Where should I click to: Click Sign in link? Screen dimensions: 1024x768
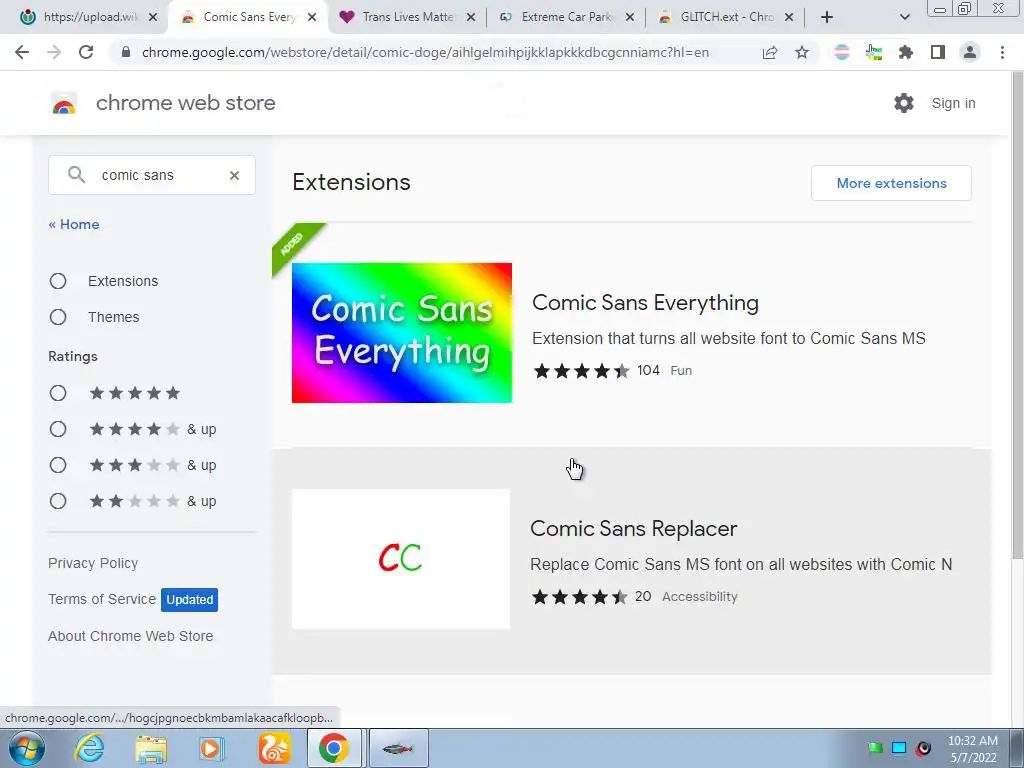point(953,103)
